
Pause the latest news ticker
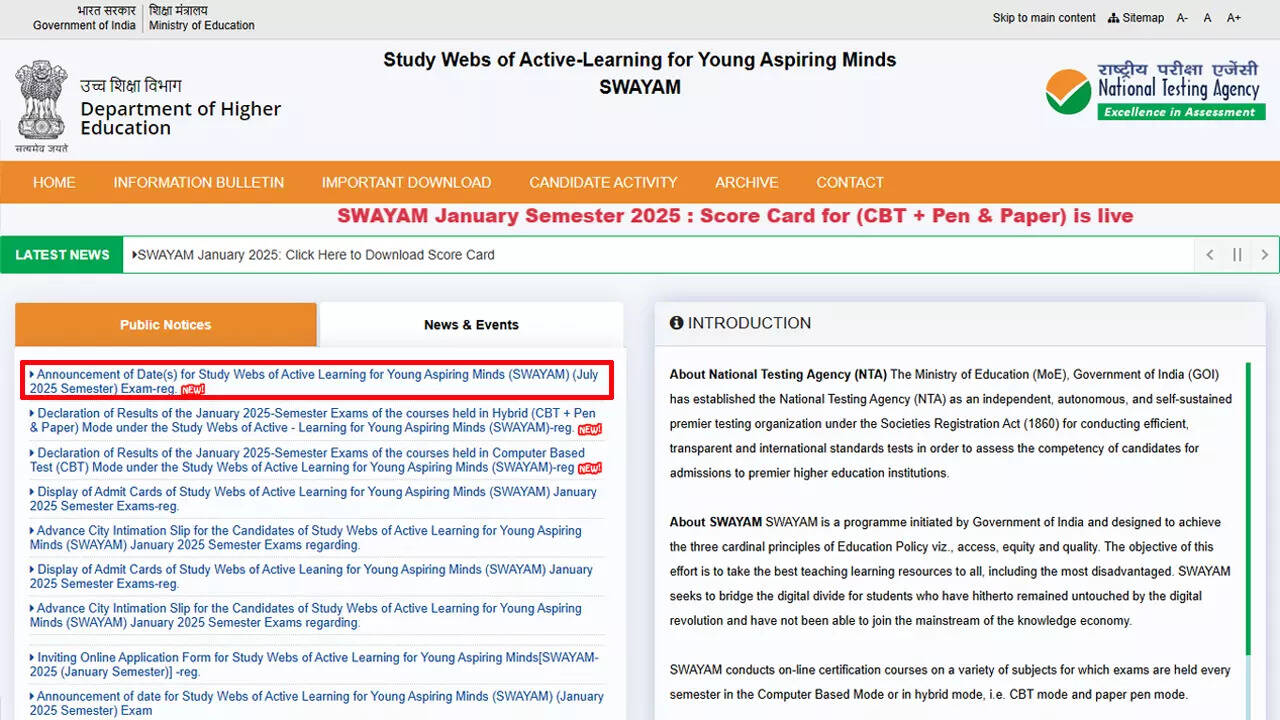pyautogui.click(x=1237, y=255)
